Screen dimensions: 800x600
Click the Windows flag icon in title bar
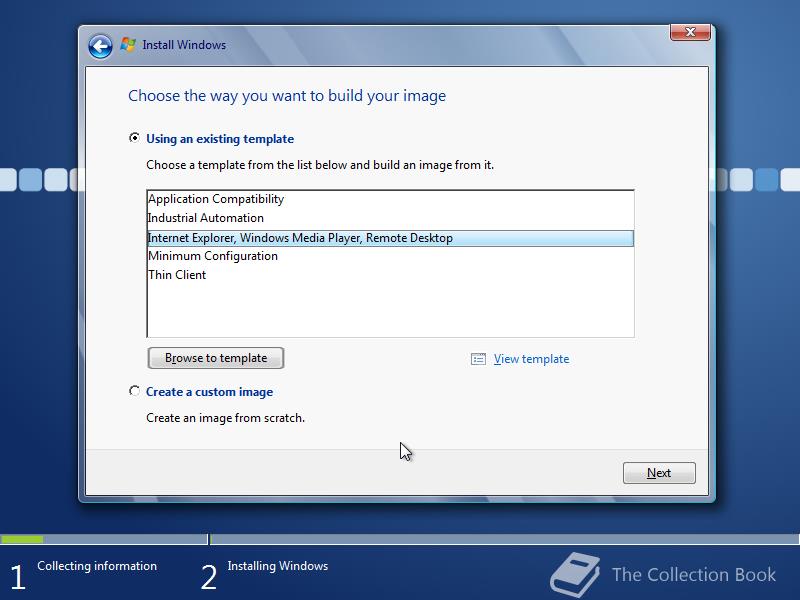(128, 45)
